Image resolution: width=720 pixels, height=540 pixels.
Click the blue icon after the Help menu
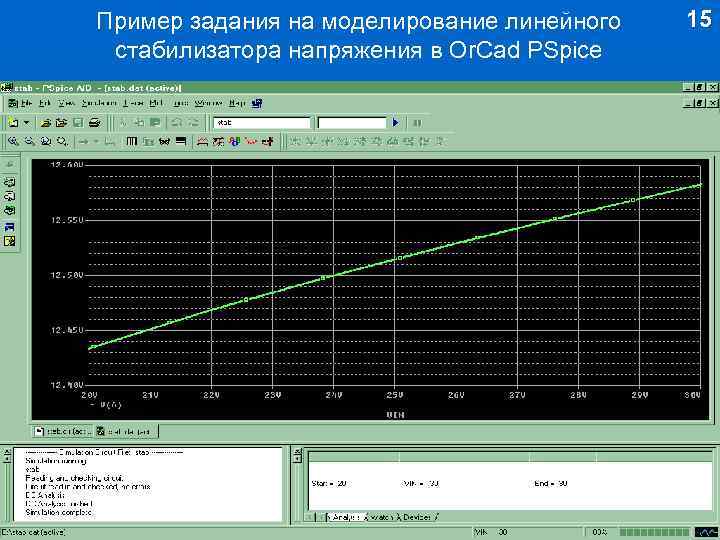(x=257, y=103)
